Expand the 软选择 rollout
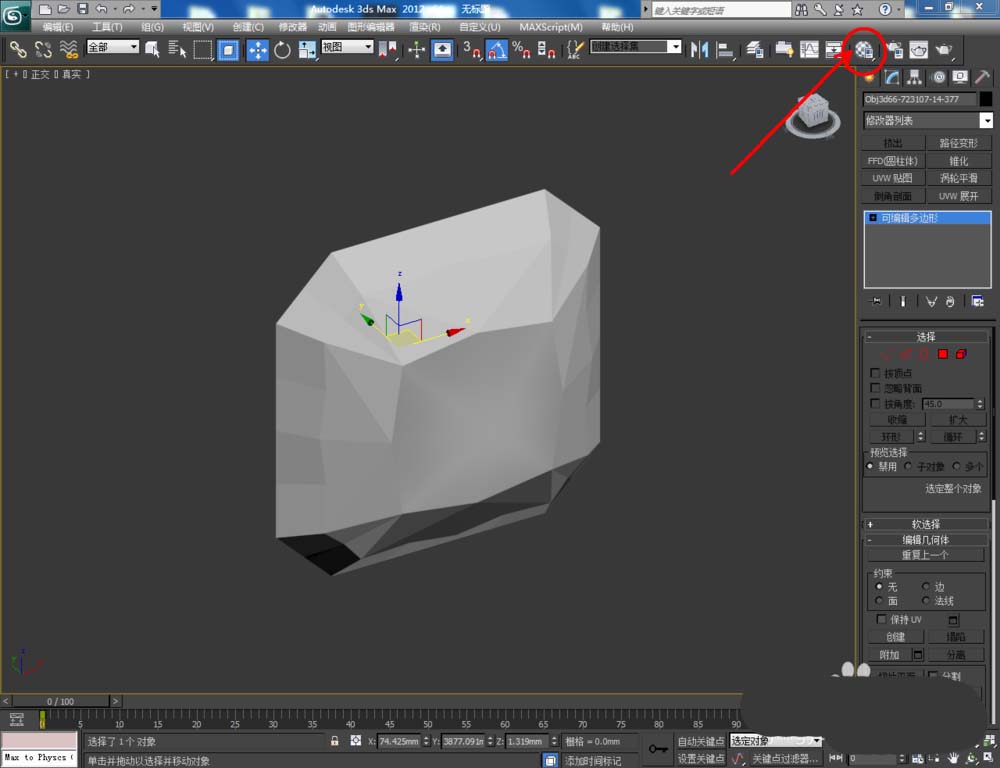Image resolution: width=1000 pixels, height=768 pixels. pyautogui.click(x=925, y=524)
